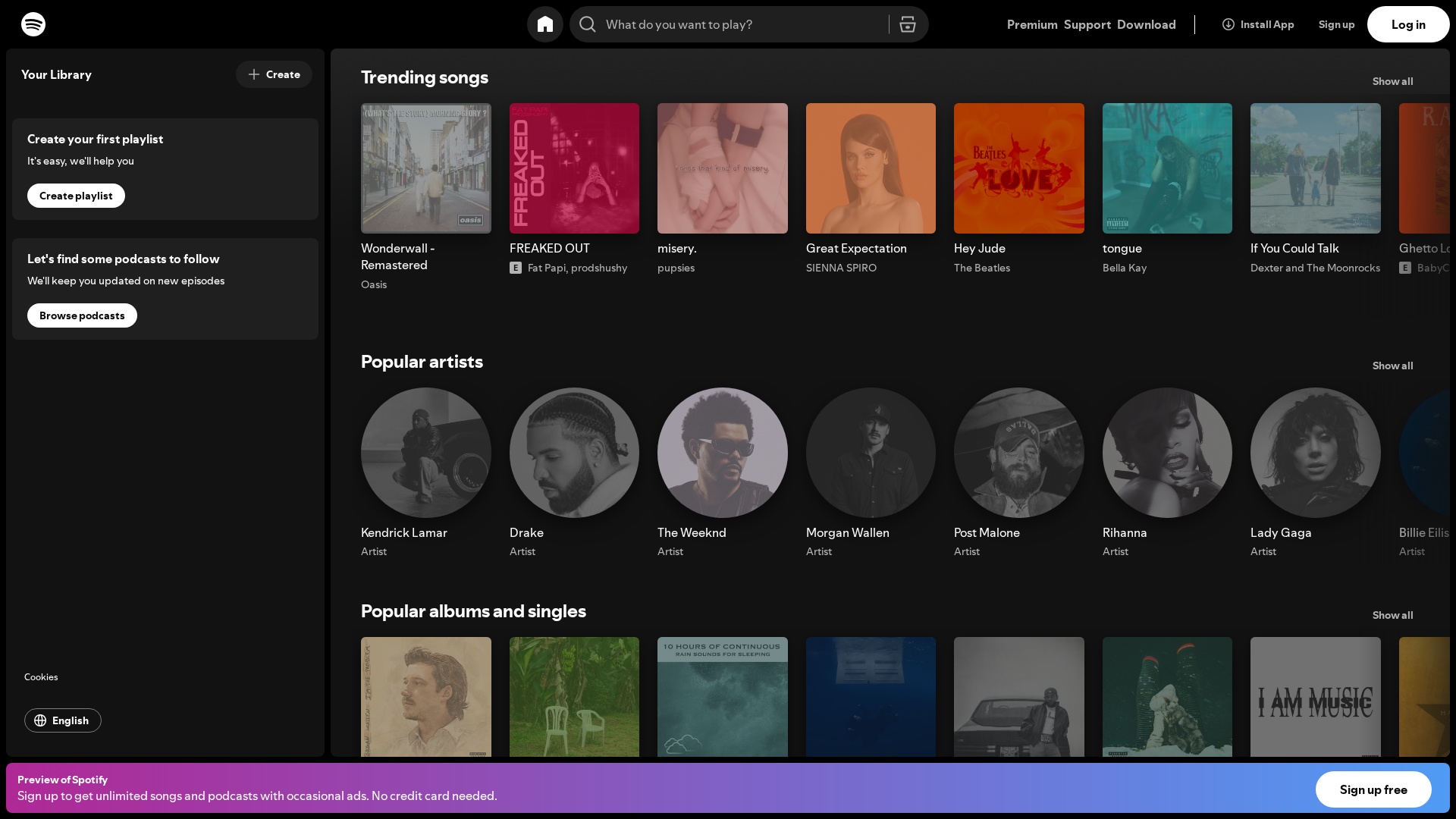
Task: Click explicit badge next to Fat Papi
Action: point(516,268)
